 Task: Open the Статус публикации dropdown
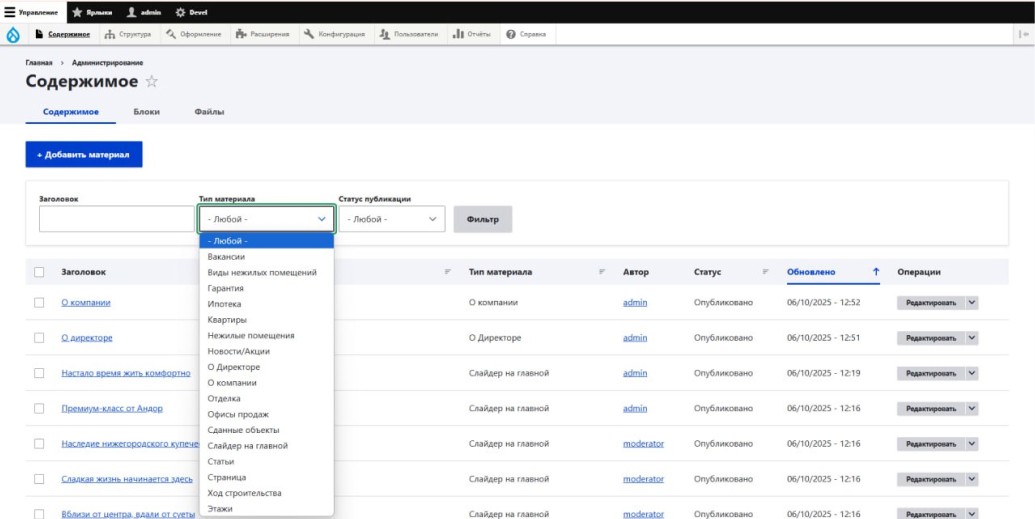[x=392, y=219]
